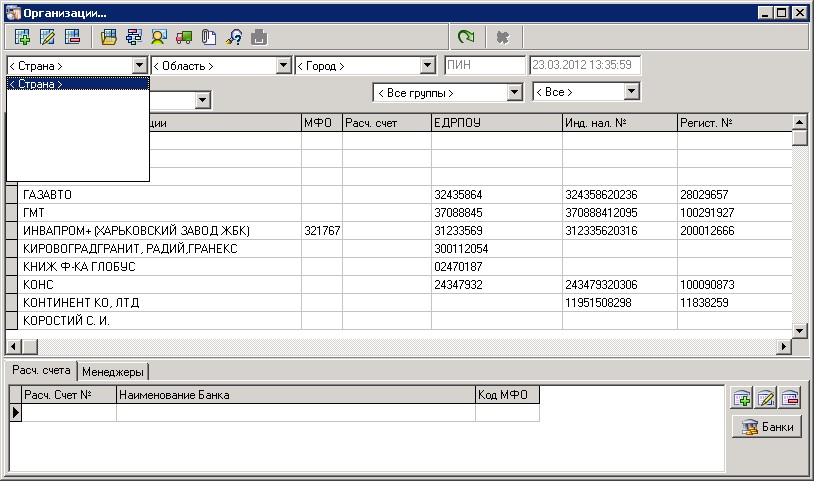Add a new bank account record
This screenshot has height=481, width=814.
(742, 398)
